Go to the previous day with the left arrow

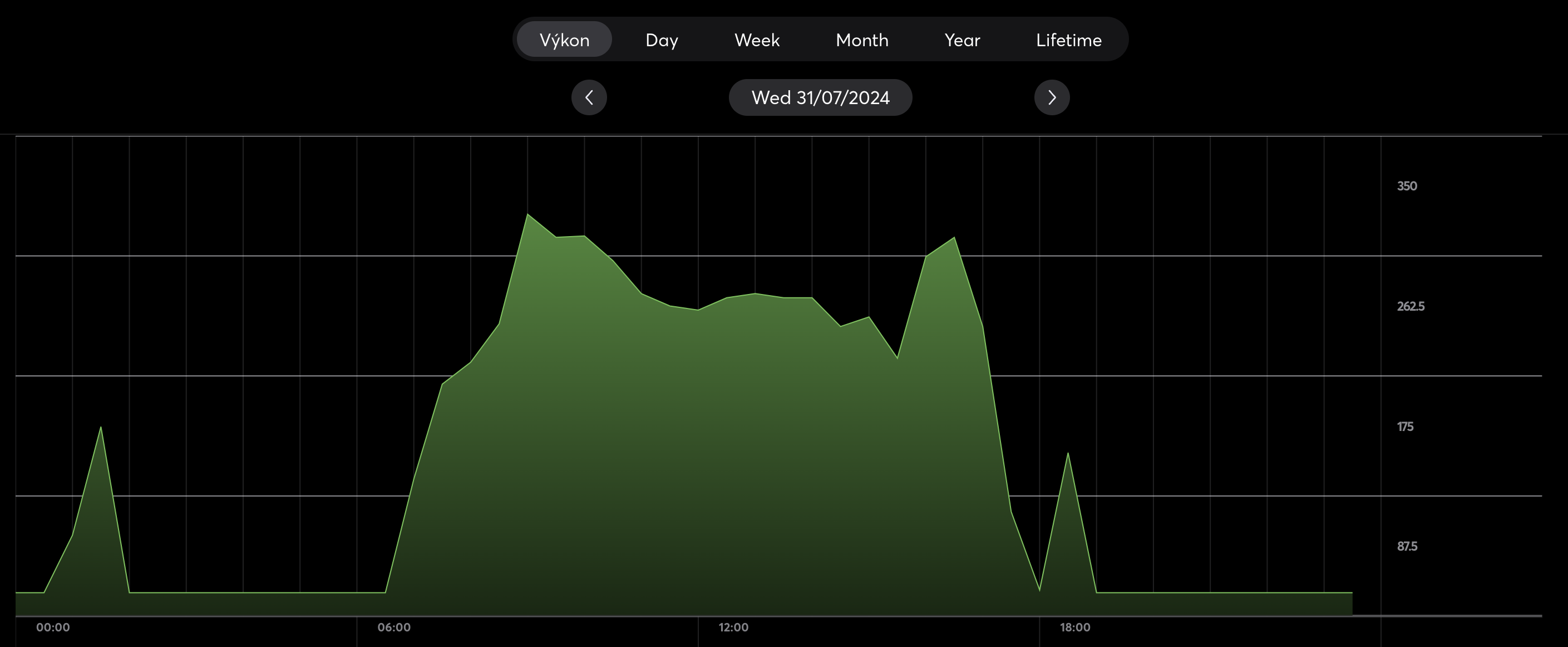(x=589, y=97)
